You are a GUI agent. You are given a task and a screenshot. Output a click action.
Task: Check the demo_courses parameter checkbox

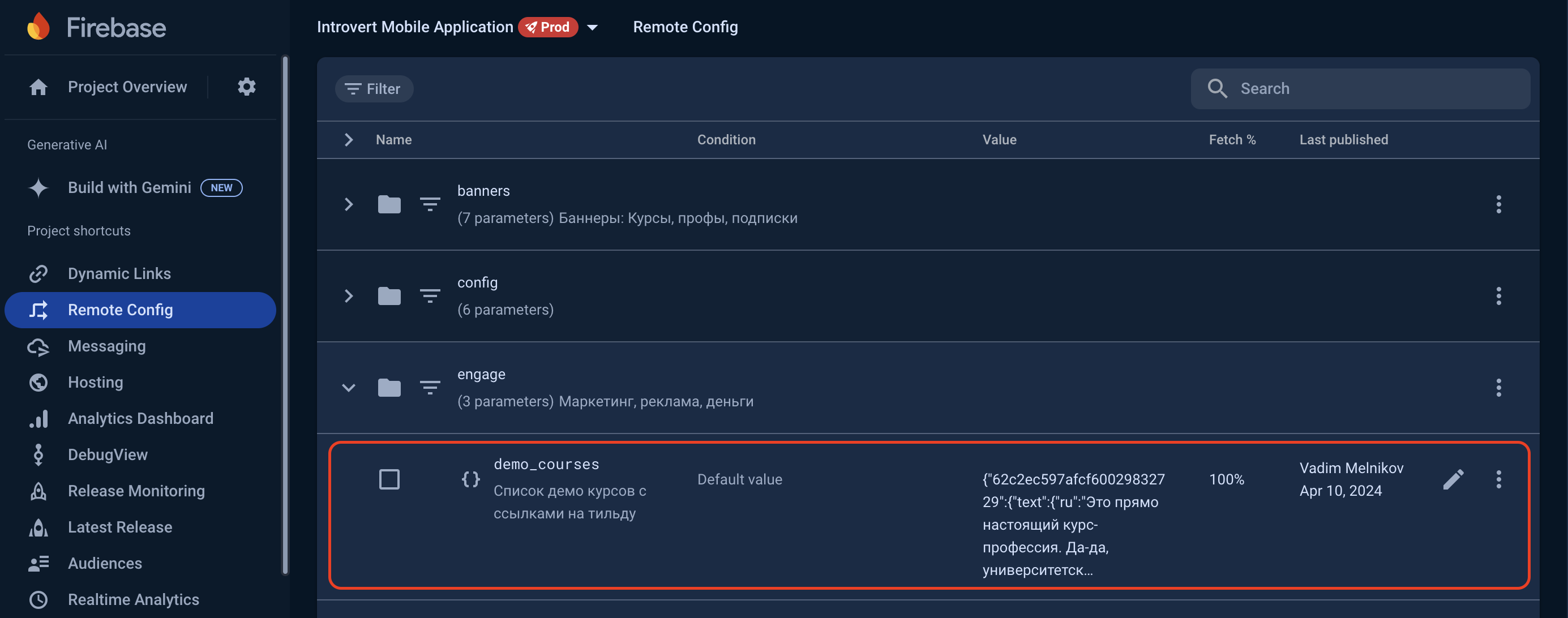[389, 479]
